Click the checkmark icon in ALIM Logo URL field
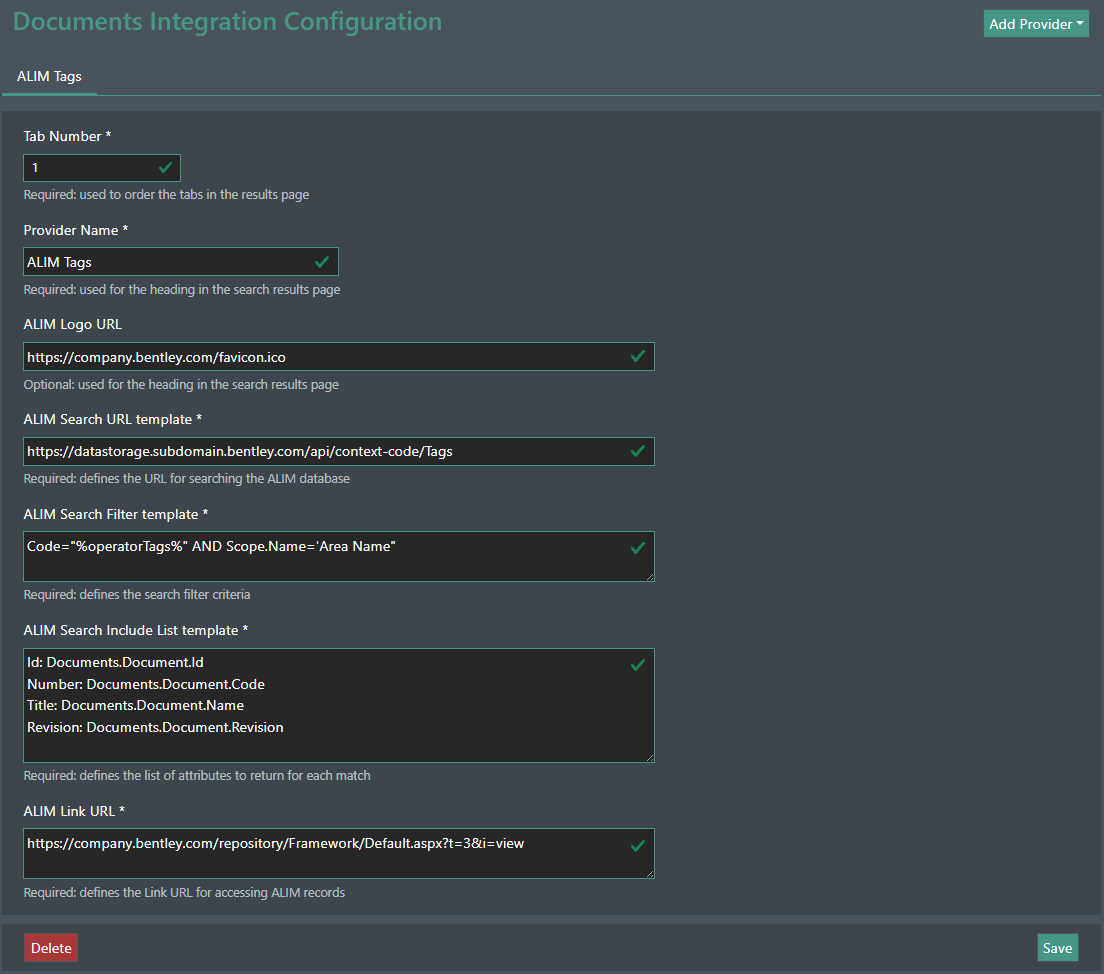Image resolution: width=1104 pixels, height=974 pixels. [638, 356]
